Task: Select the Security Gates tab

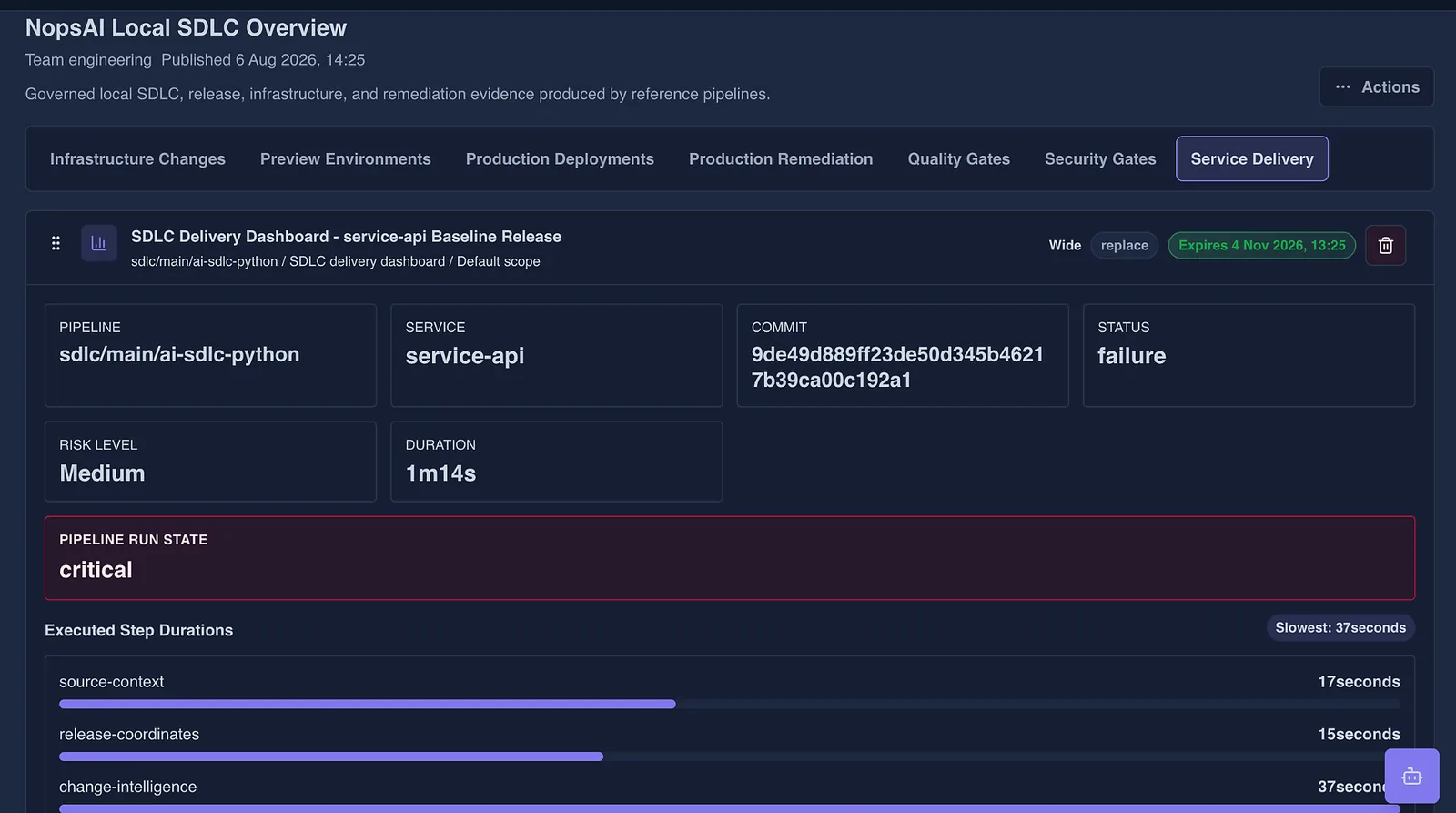Action: click(1100, 158)
